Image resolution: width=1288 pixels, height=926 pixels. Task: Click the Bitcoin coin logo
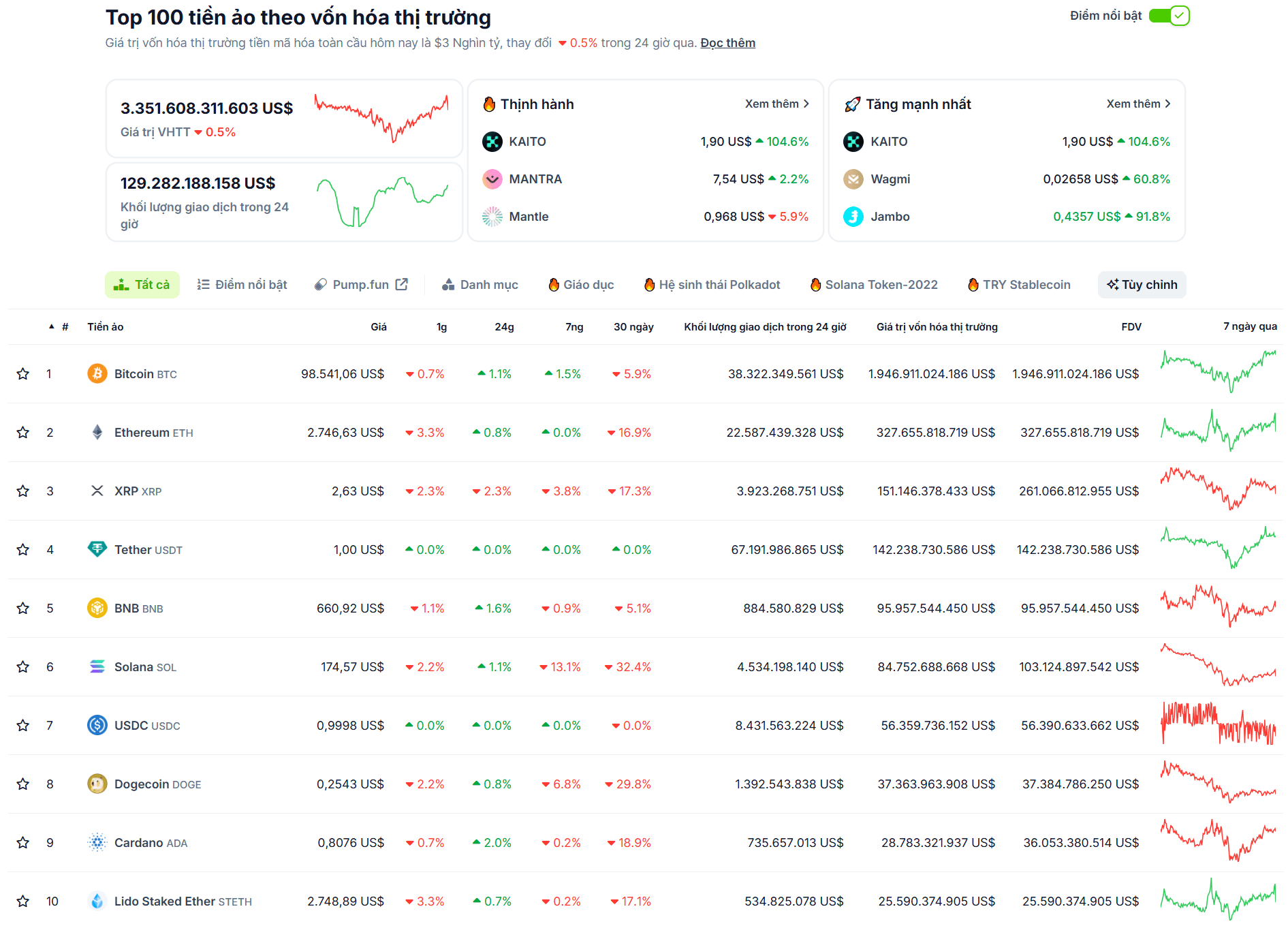pyautogui.click(x=97, y=373)
